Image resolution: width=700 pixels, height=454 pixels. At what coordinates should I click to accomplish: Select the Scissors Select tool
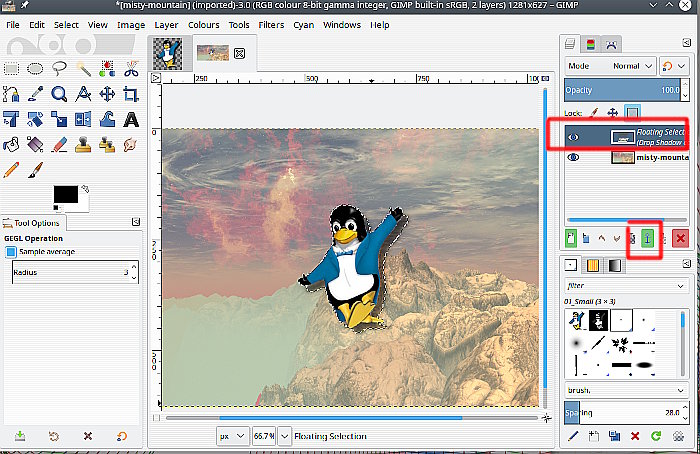(x=131, y=69)
